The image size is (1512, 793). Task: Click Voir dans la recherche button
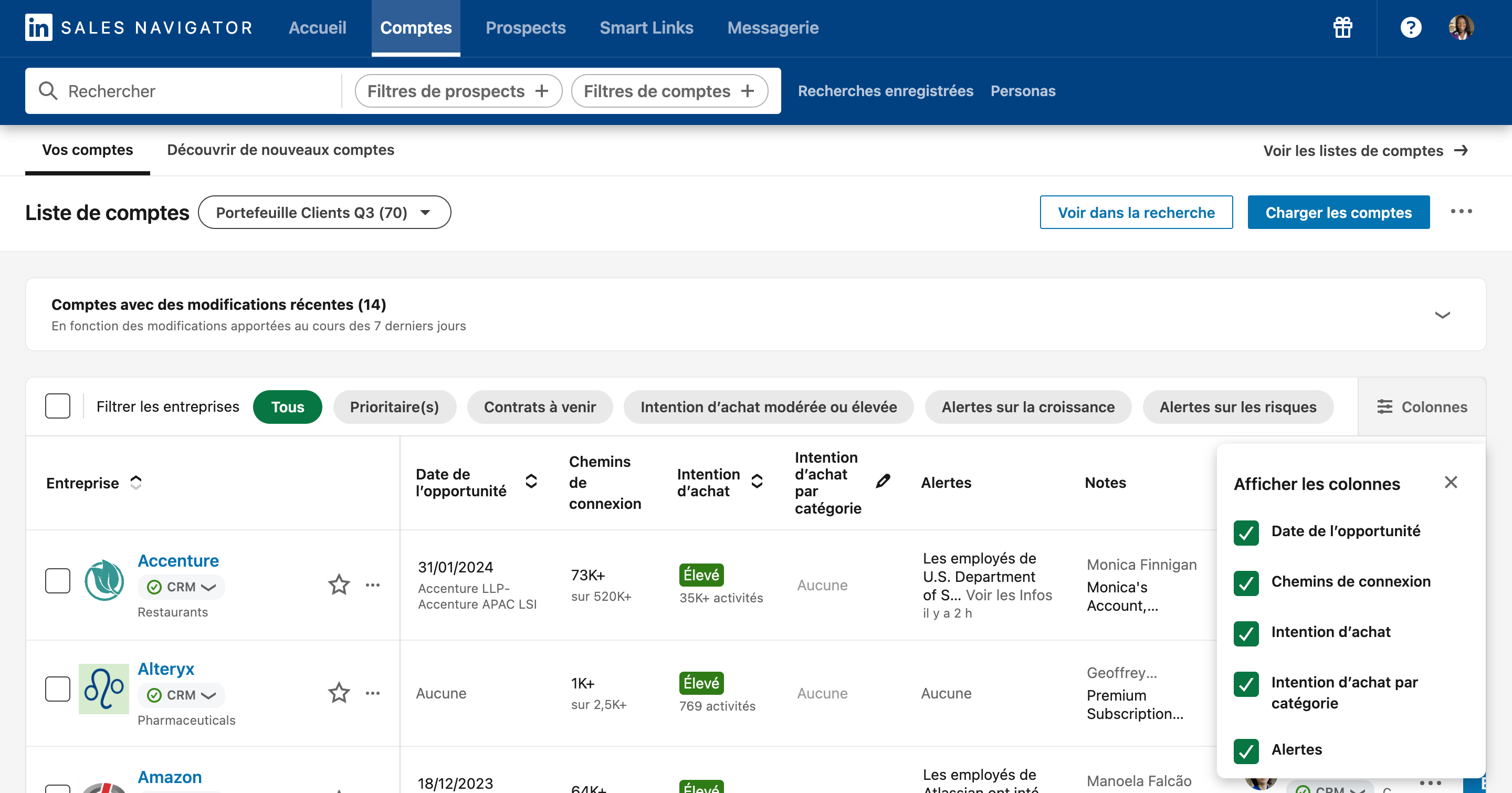1136,212
